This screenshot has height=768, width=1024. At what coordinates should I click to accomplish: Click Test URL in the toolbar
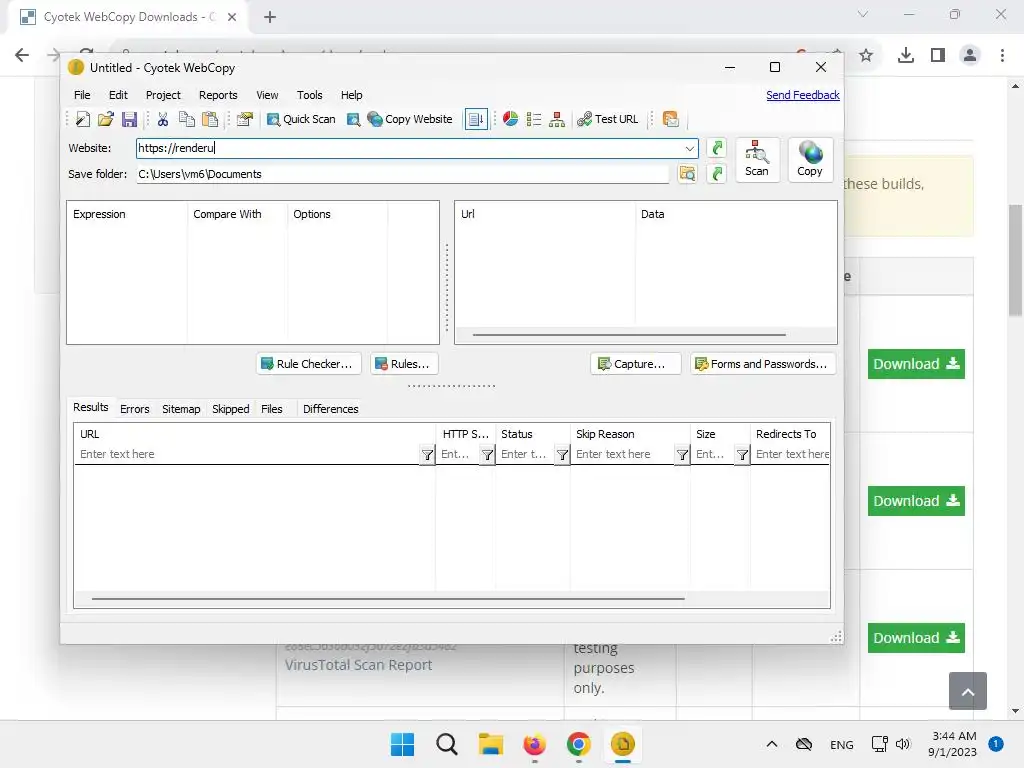[x=608, y=120]
